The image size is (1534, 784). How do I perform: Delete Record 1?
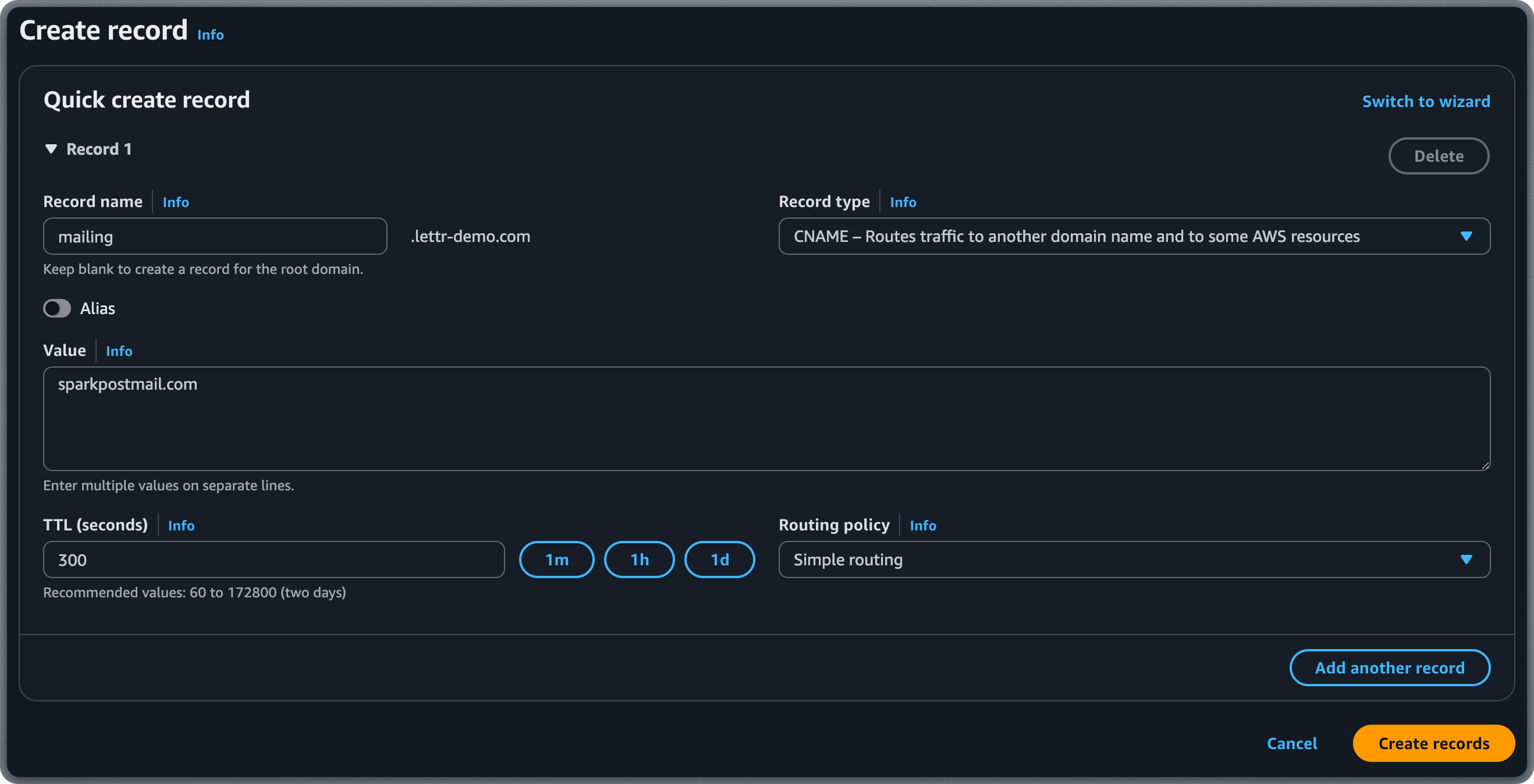click(x=1439, y=155)
